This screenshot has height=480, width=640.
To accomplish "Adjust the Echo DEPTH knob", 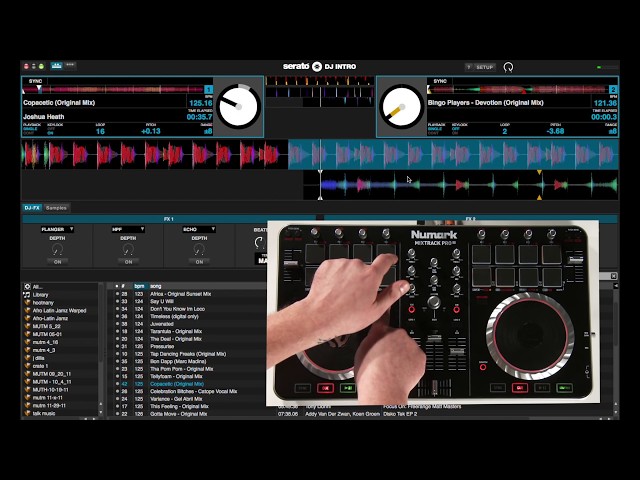I will point(199,250).
